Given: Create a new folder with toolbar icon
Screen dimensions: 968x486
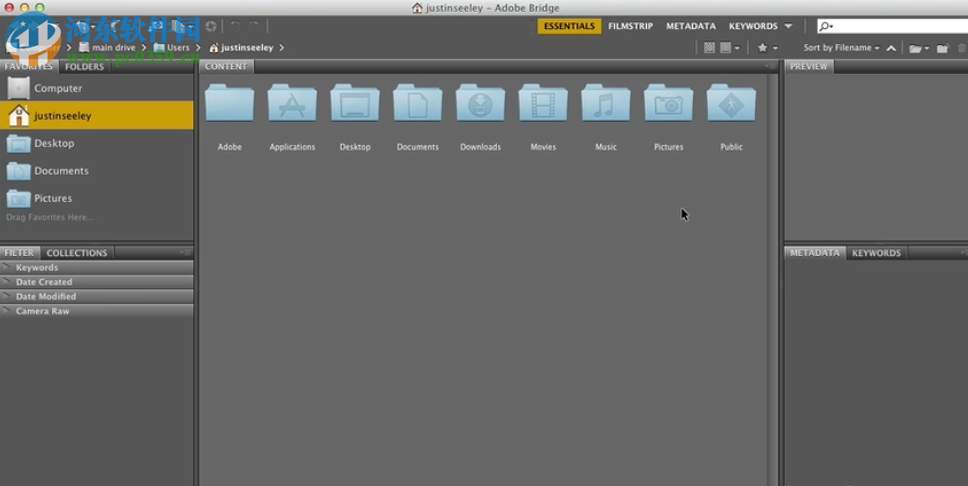Looking at the screenshot, I should [x=942, y=48].
